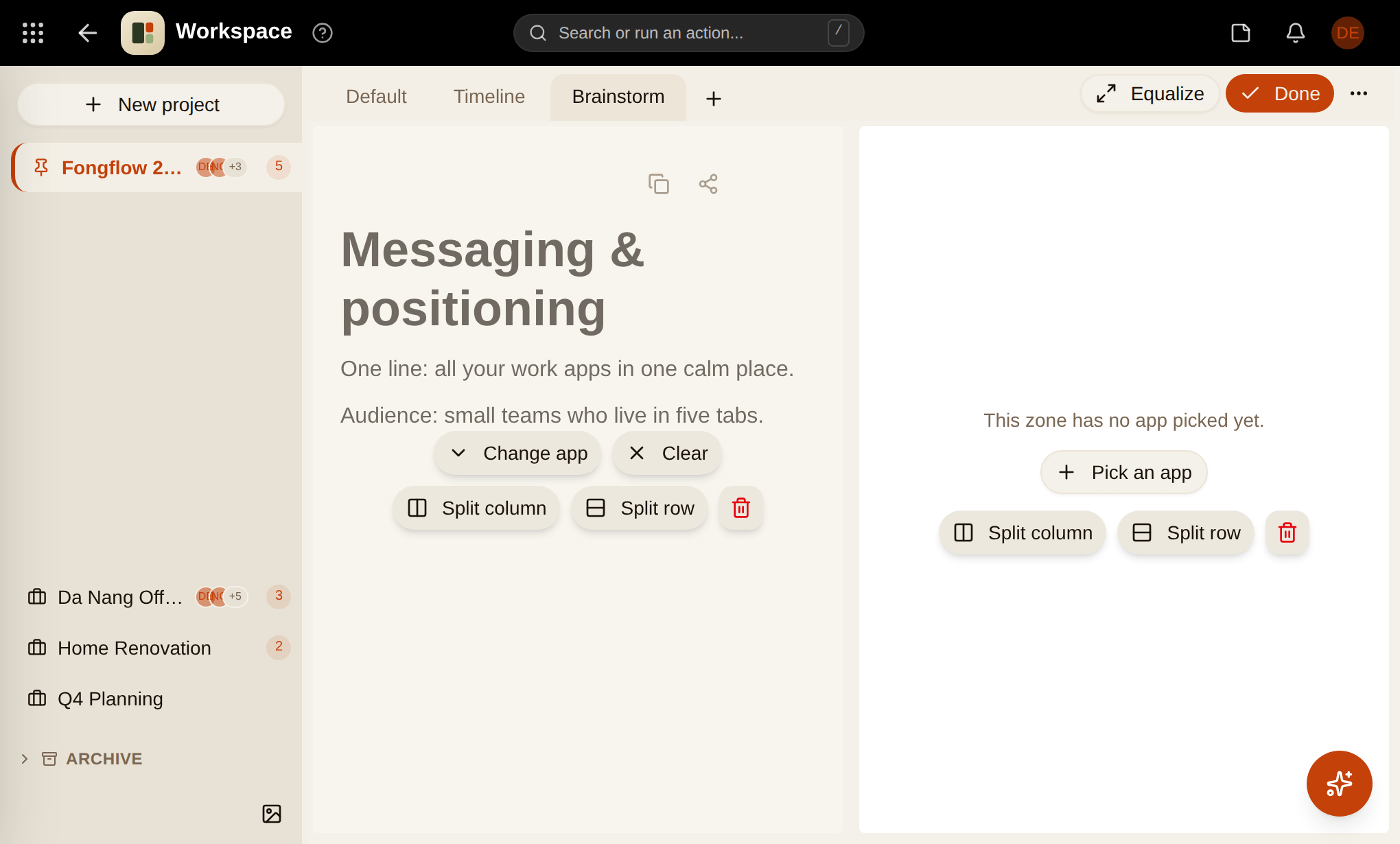
Task: Split row in the empty right zone
Action: click(x=1186, y=533)
